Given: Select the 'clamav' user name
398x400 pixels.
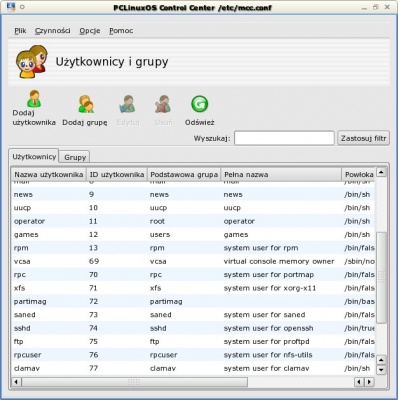Looking at the screenshot, I should (x=27, y=368).
